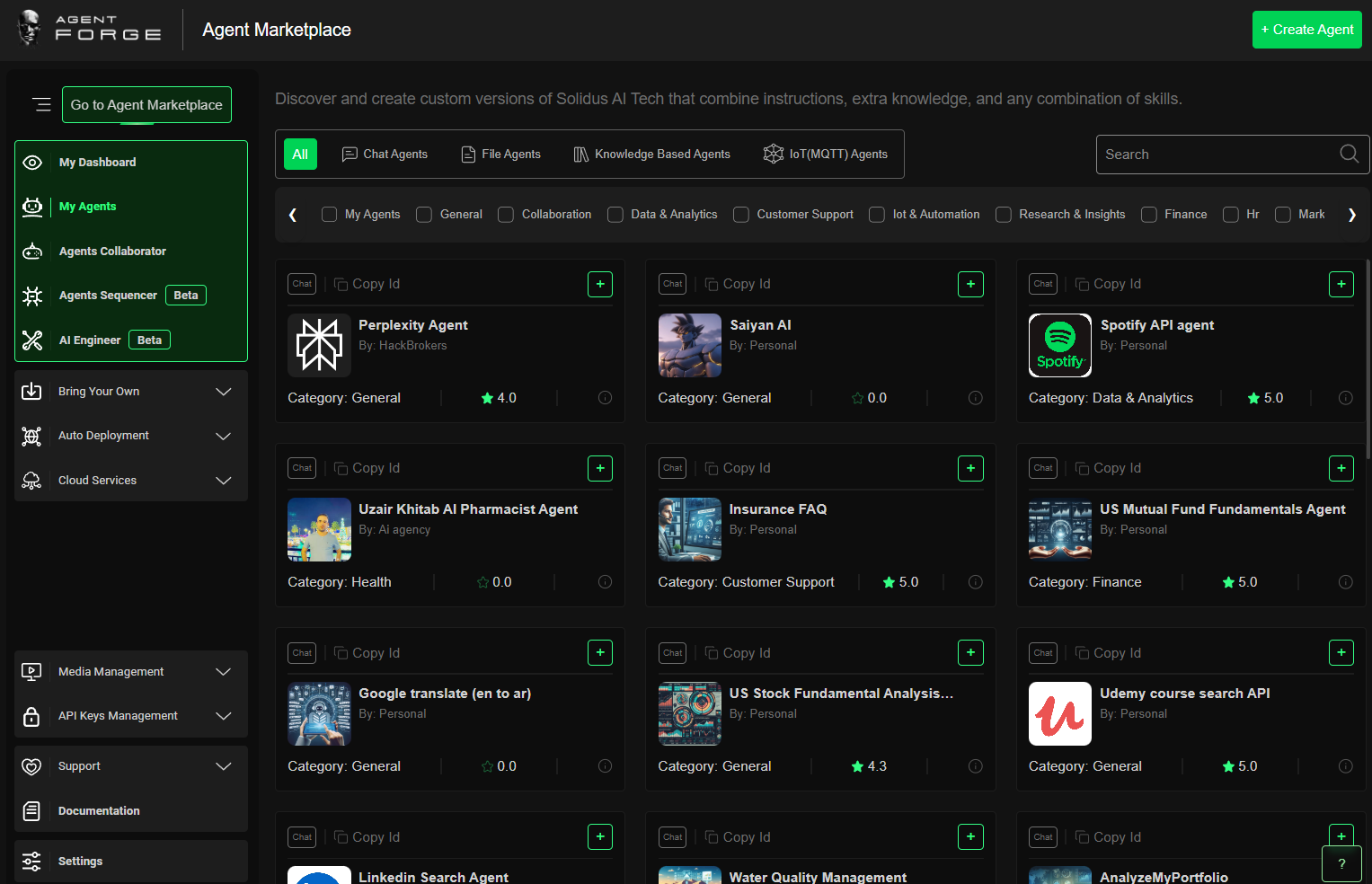
Task: Expand the Bring Your Own section
Action: [x=224, y=392]
